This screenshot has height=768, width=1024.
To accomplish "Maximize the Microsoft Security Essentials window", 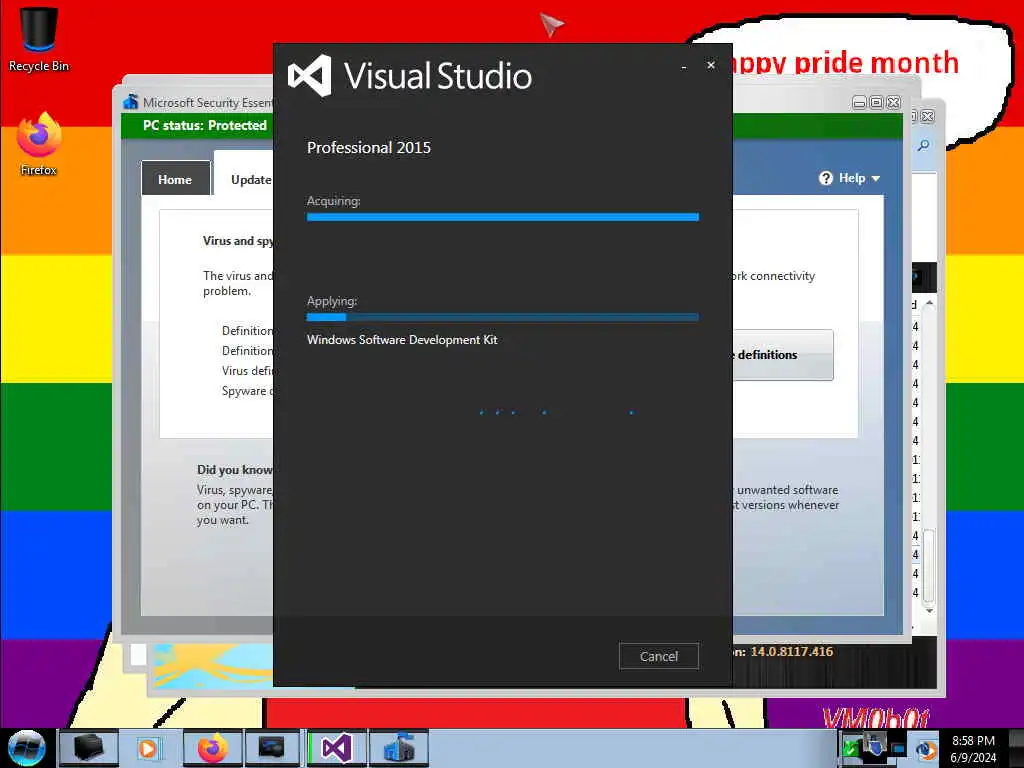I will tap(876, 103).
